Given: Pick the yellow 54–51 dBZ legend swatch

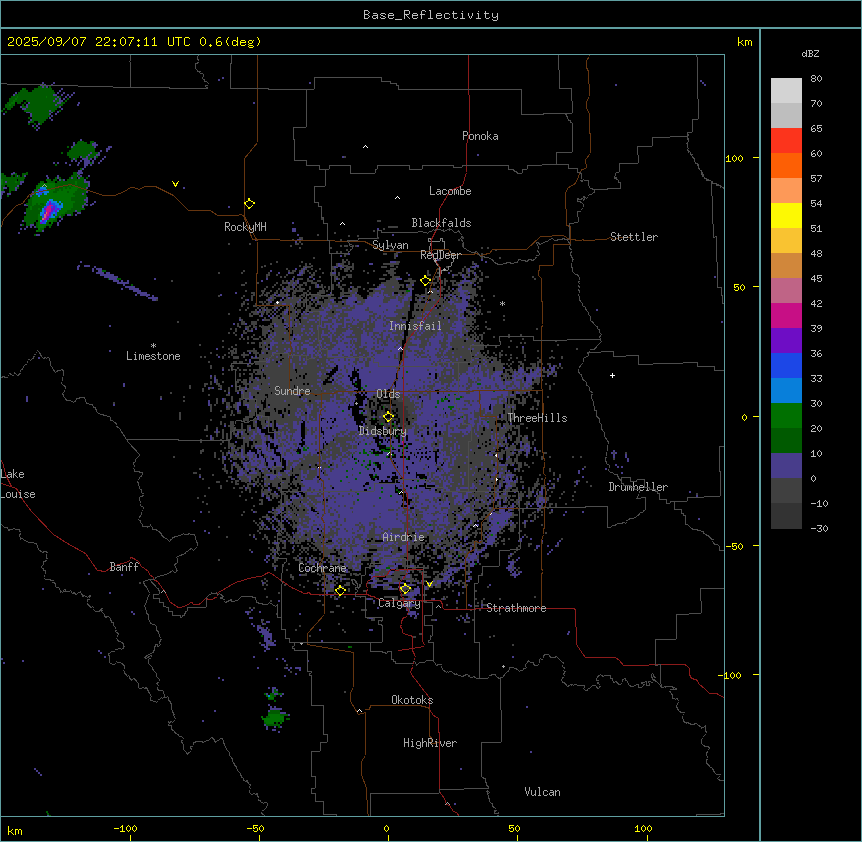Looking at the screenshot, I should click(x=786, y=215).
